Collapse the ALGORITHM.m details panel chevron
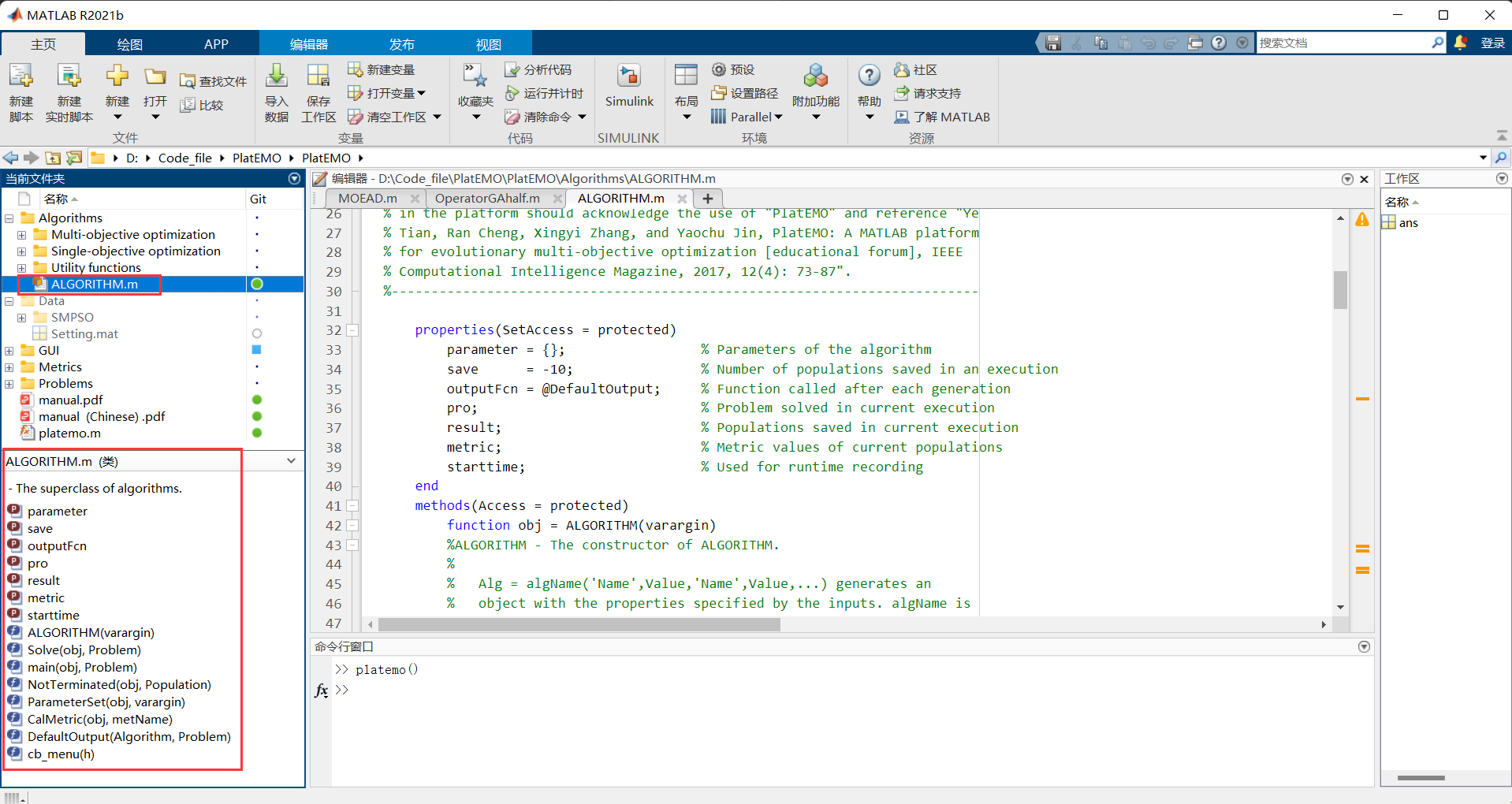This screenshot has height=804, width=1512. coord(292,461)
